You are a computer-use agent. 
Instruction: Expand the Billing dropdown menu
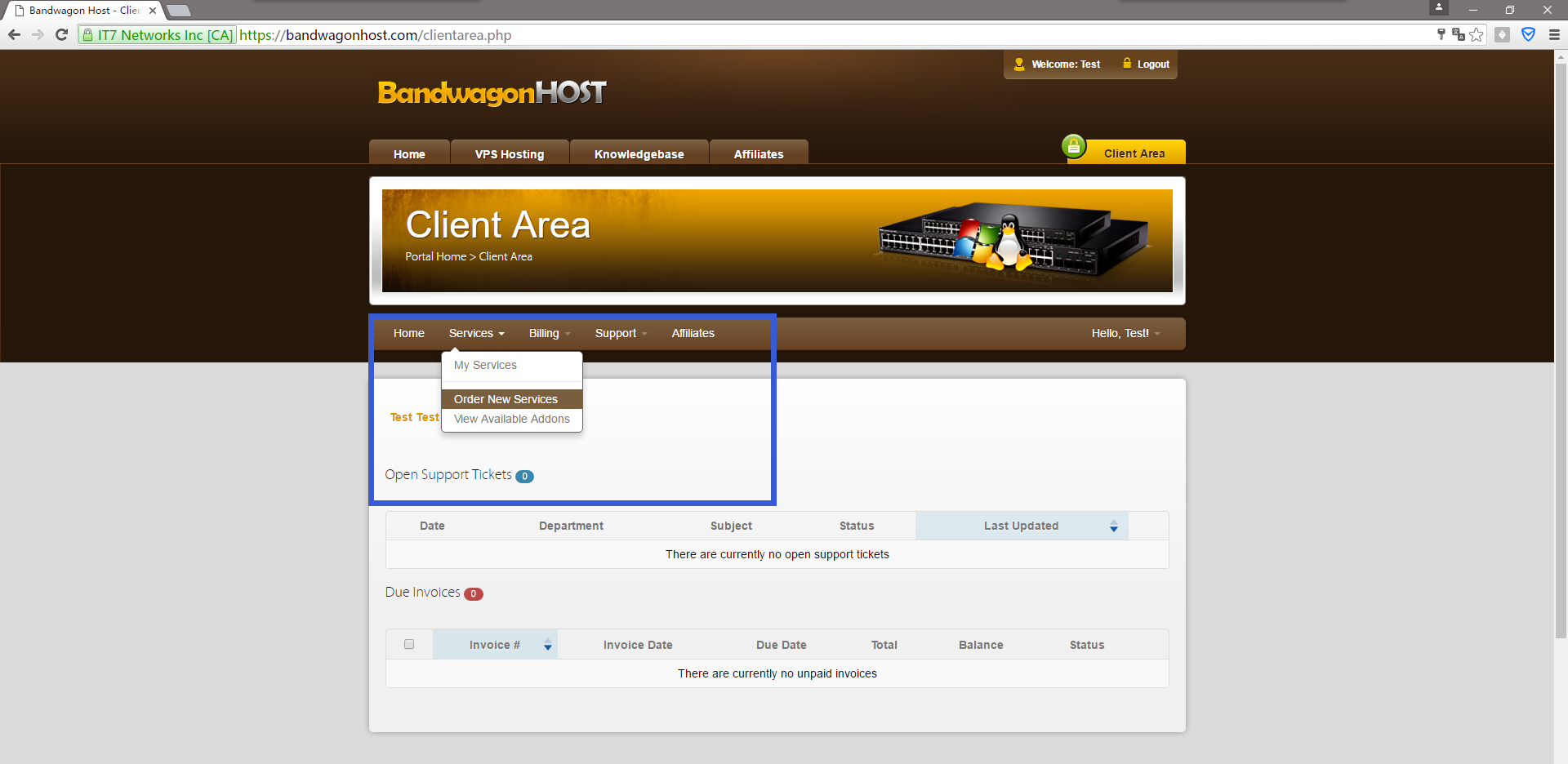(549, 333)
